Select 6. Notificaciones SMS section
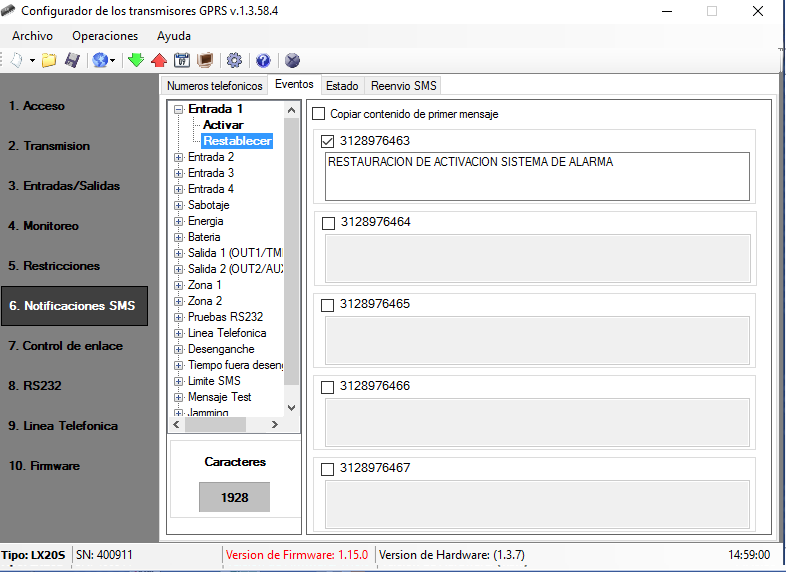786x572 pixels. point(74,306)
